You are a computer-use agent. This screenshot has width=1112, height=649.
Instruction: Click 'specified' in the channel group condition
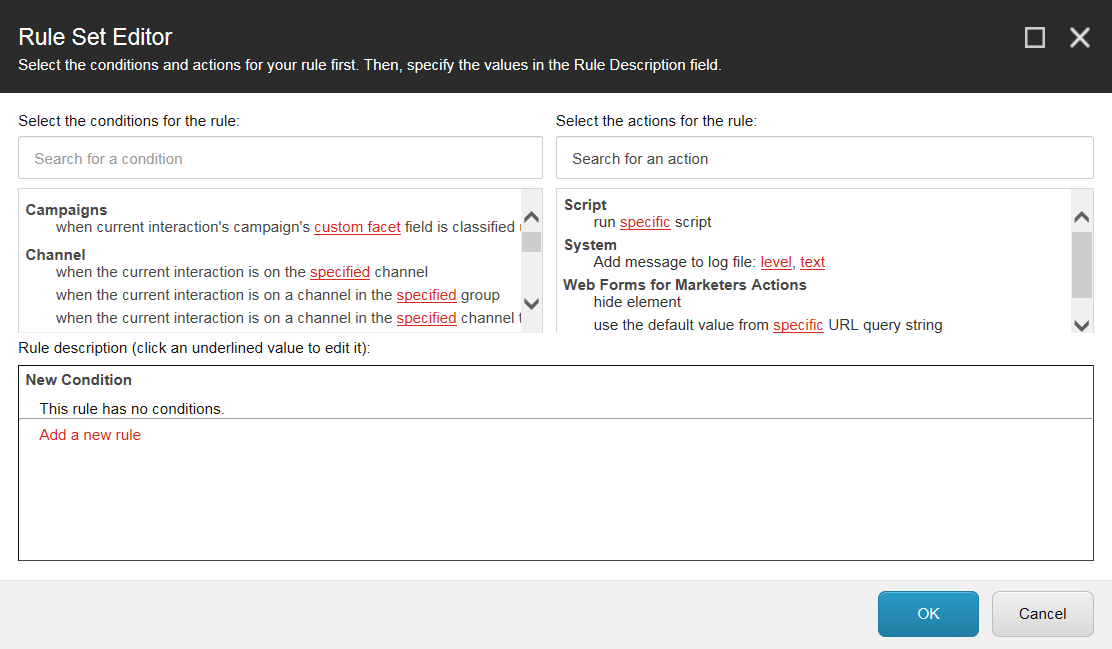click(427, 295)
